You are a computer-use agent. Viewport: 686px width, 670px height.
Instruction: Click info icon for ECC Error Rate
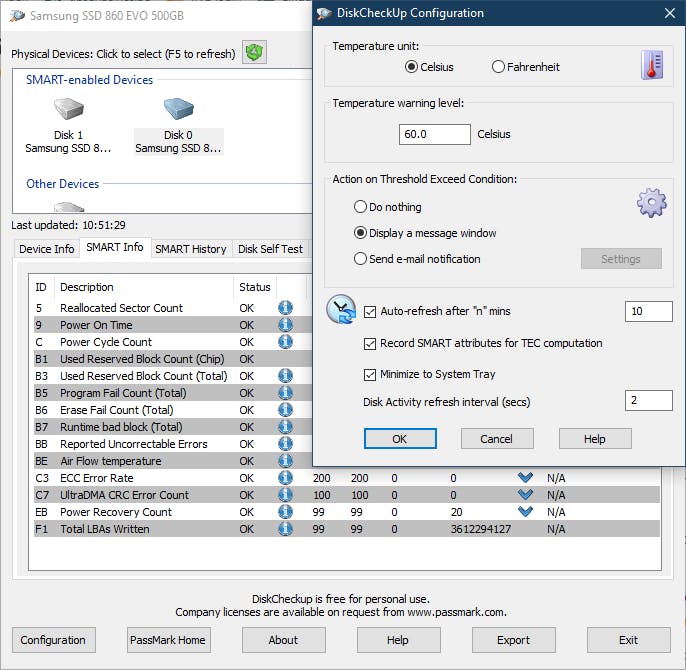coord(285,478)
